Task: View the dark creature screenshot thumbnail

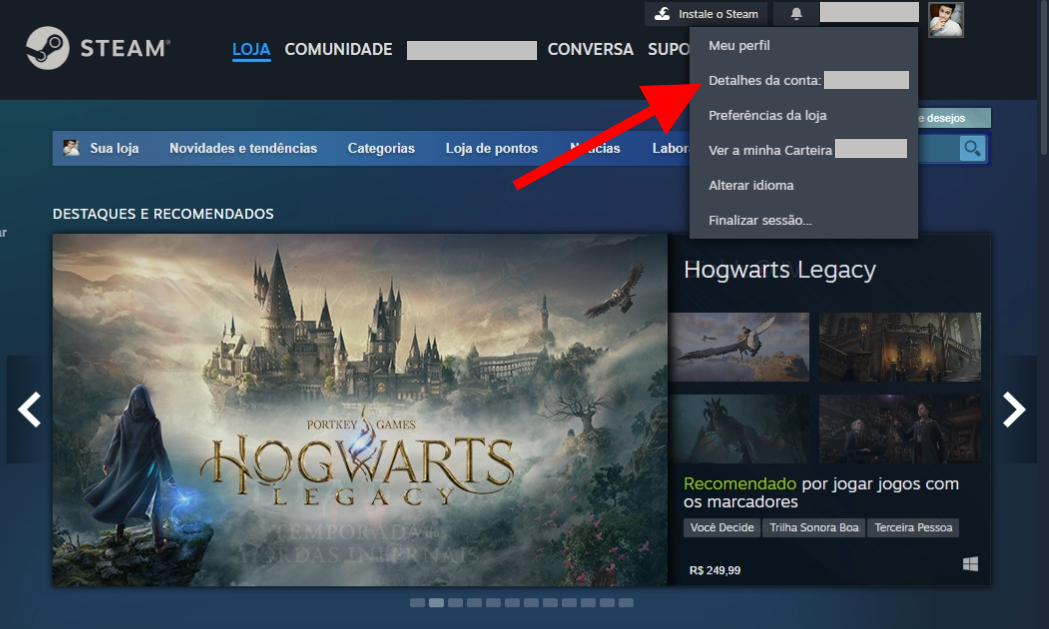Action: (739, 428)
